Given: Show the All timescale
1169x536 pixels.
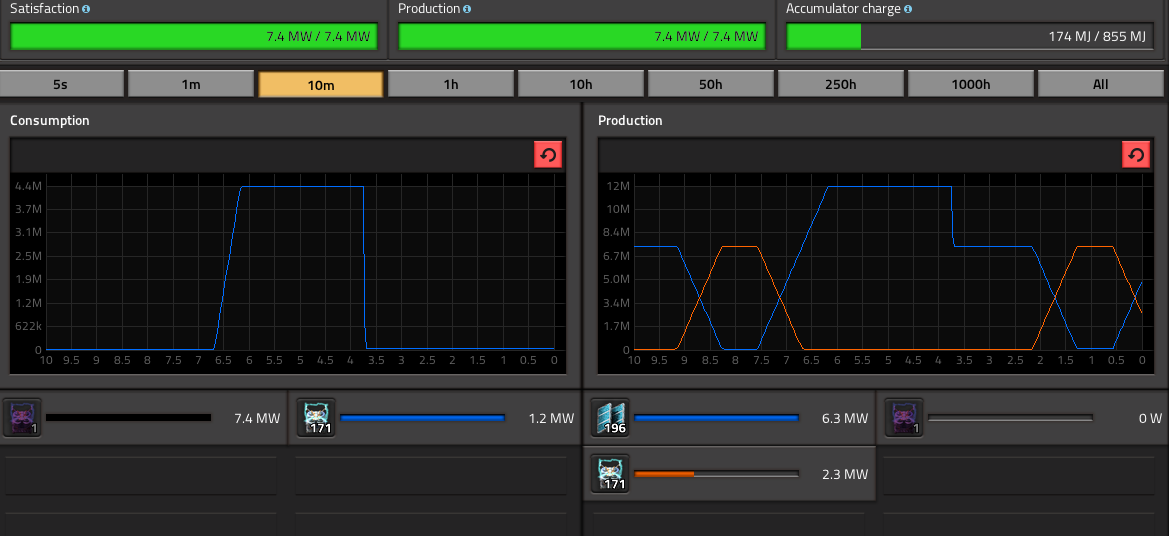Looking at the screenshot, I should point(1100,84).
